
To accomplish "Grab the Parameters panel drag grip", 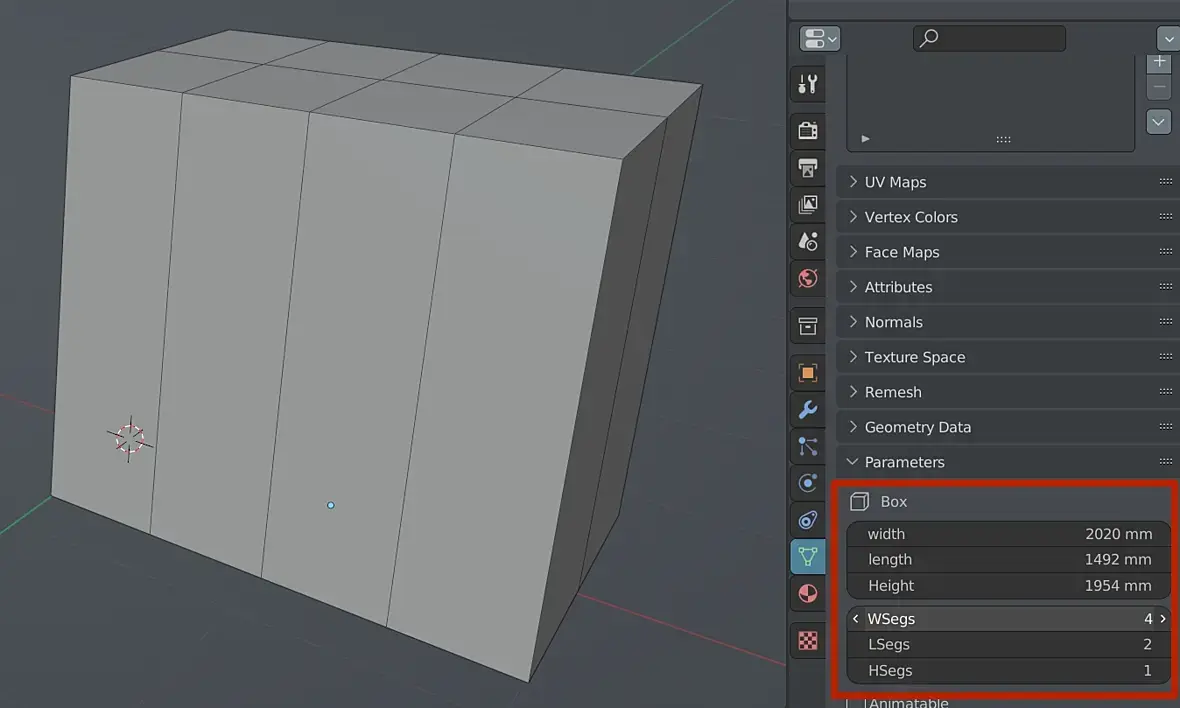I will click(1166, 461).
